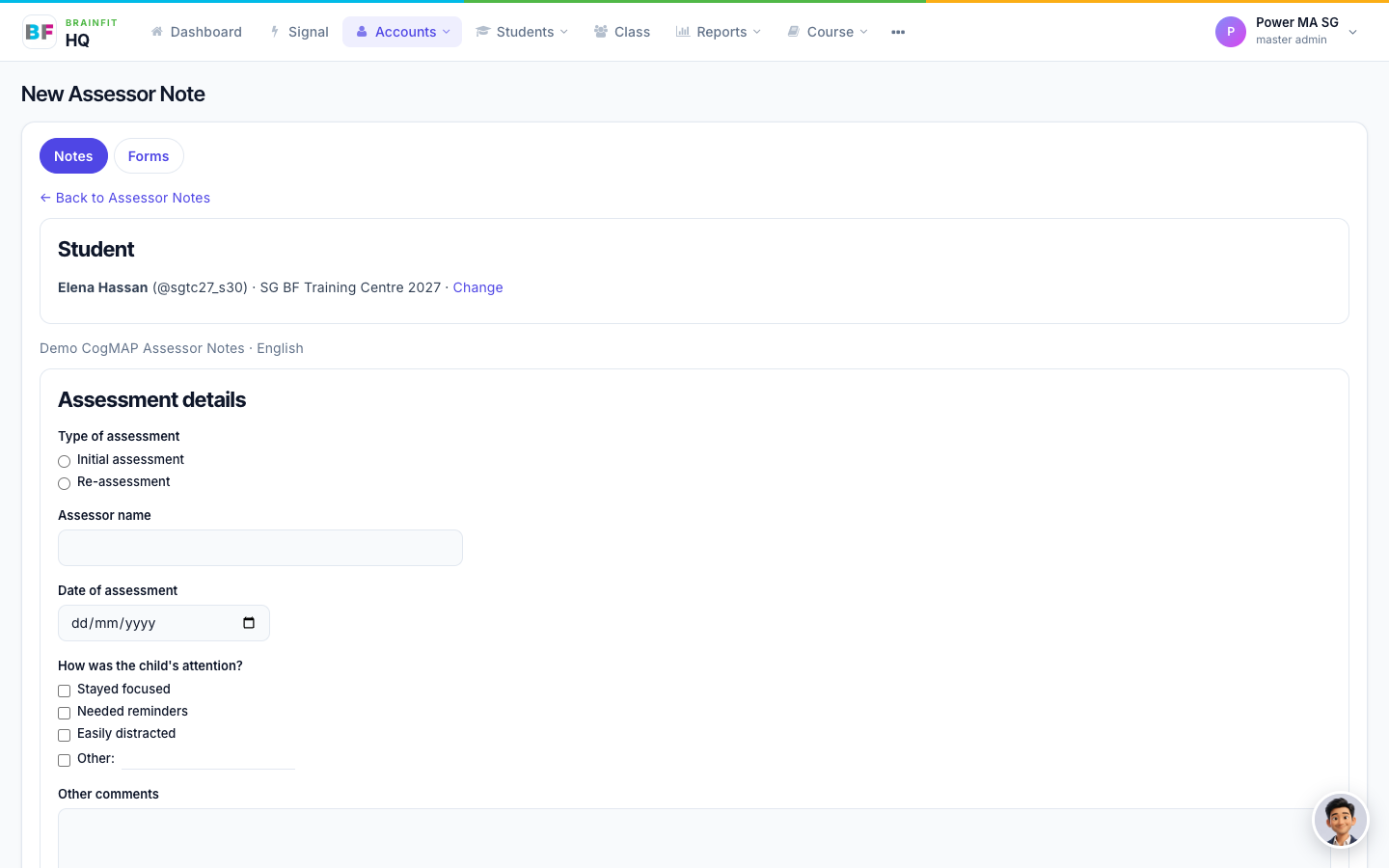Go back to Assessor Notes link
The height and width of the screenshot is (868, 1389).
(x=125, y=198)
